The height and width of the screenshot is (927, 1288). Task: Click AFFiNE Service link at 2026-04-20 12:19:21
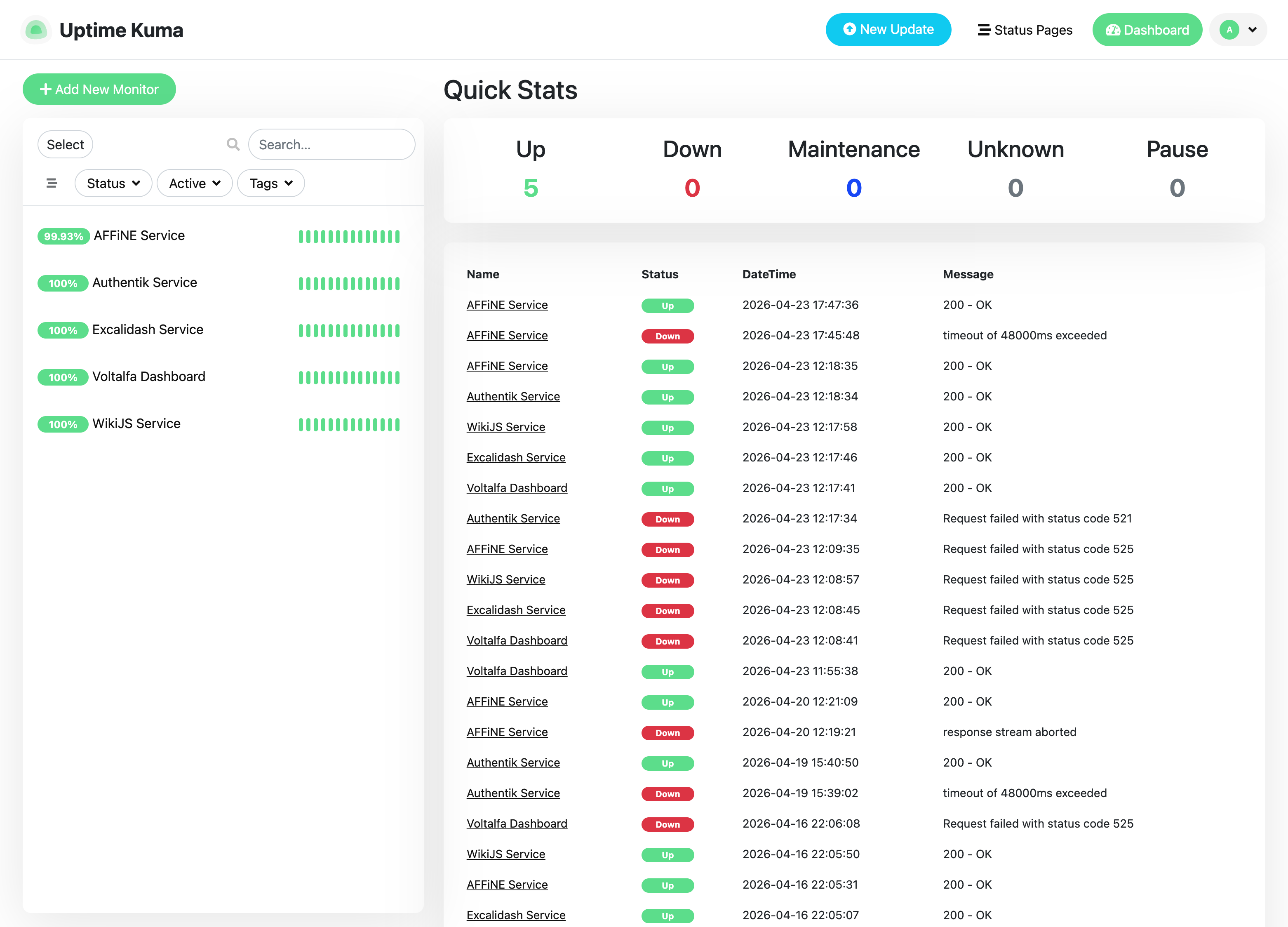click(507, 732)
